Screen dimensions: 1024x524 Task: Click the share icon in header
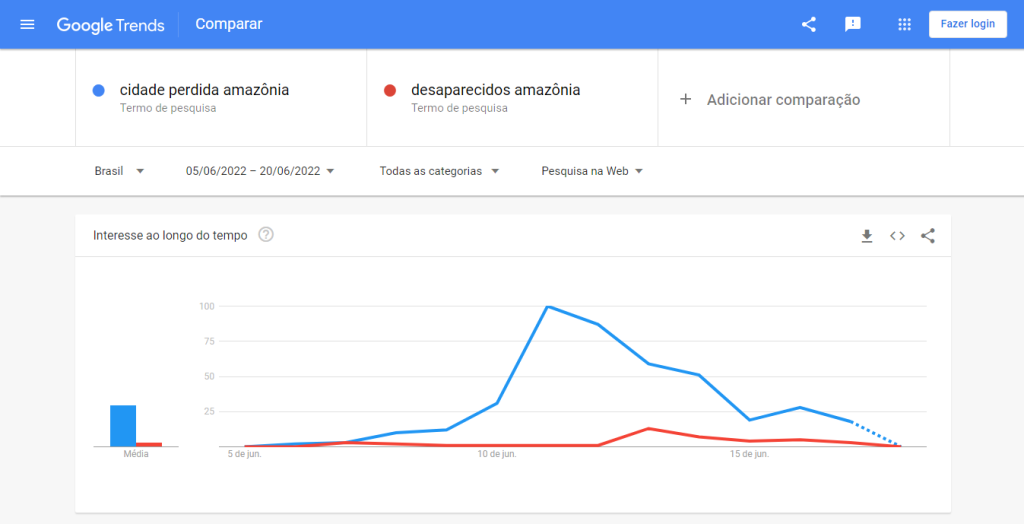pos(809,24)
